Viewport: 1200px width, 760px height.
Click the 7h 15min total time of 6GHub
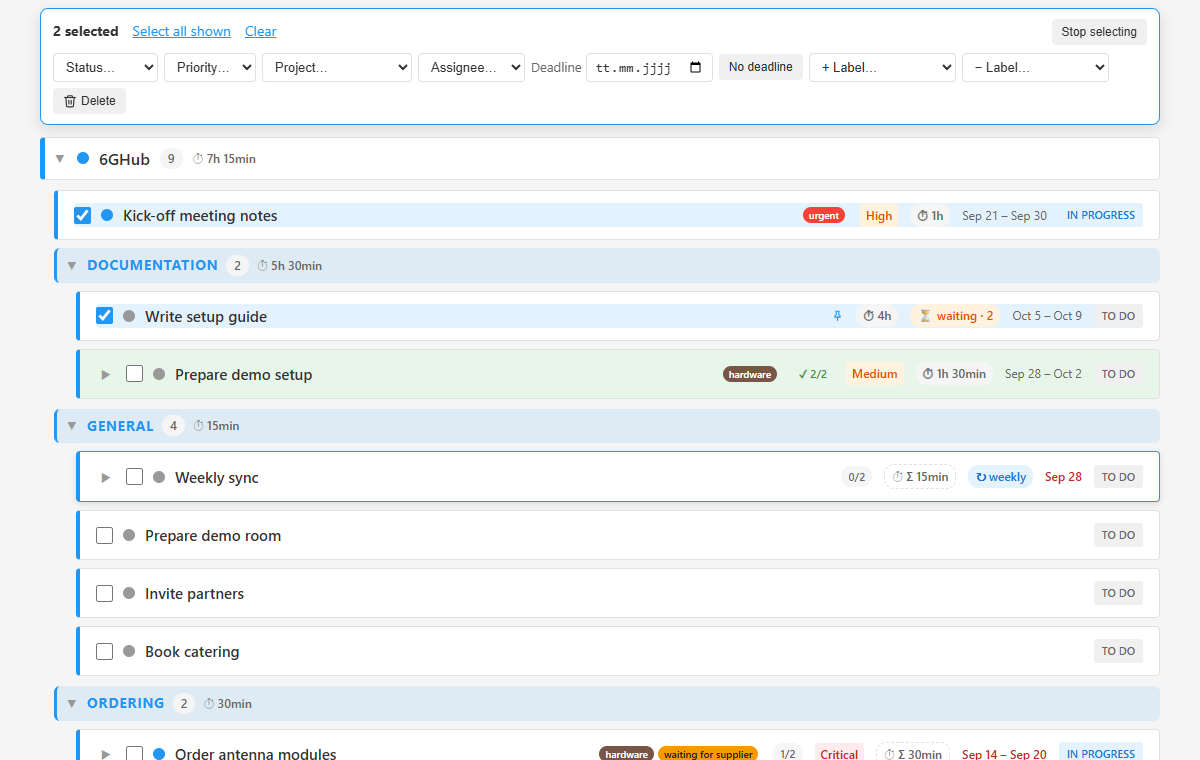pyautogui.click(x=224, y=159)
